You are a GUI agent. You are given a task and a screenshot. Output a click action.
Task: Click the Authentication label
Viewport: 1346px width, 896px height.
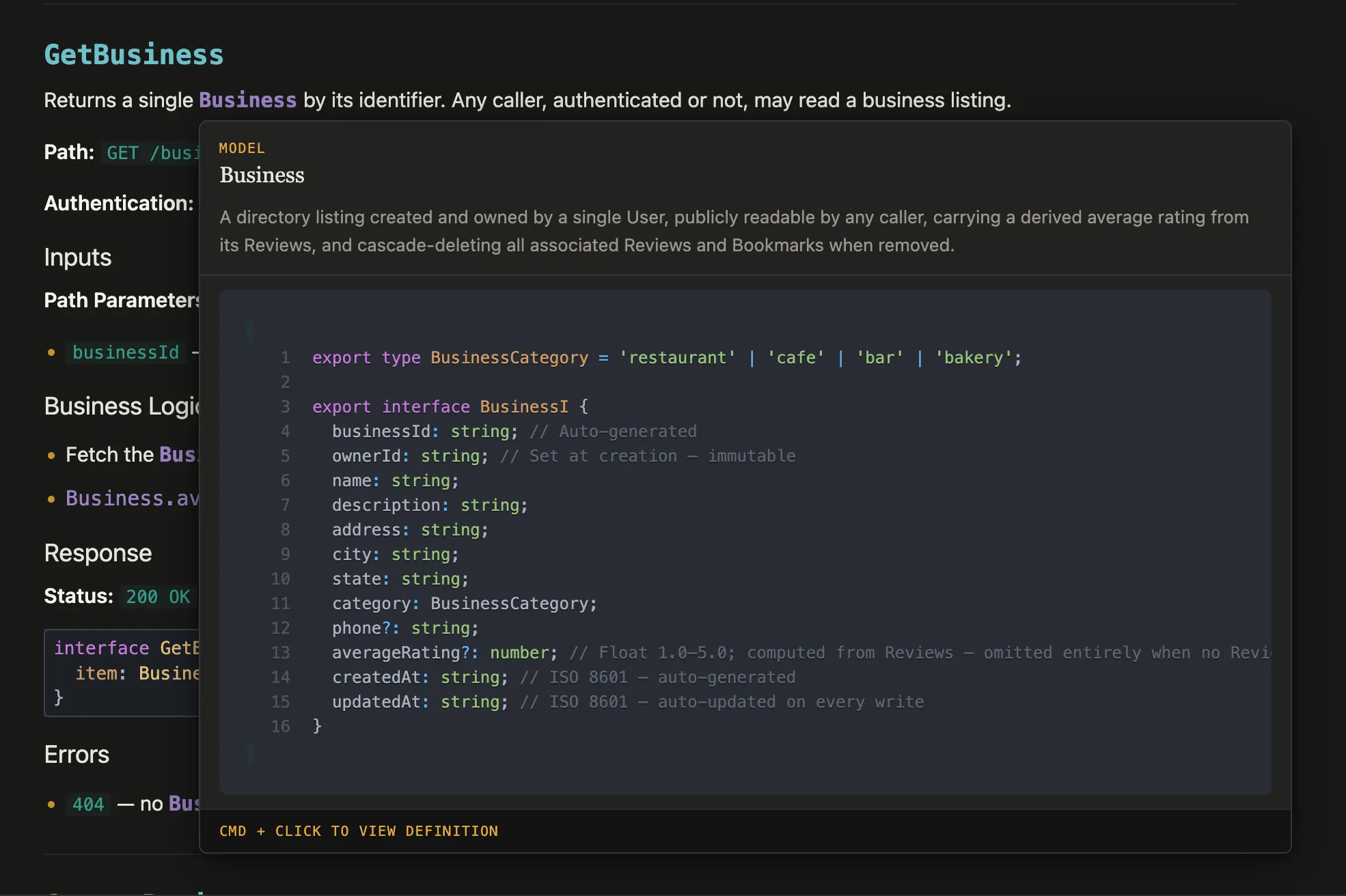coord(119,203)
